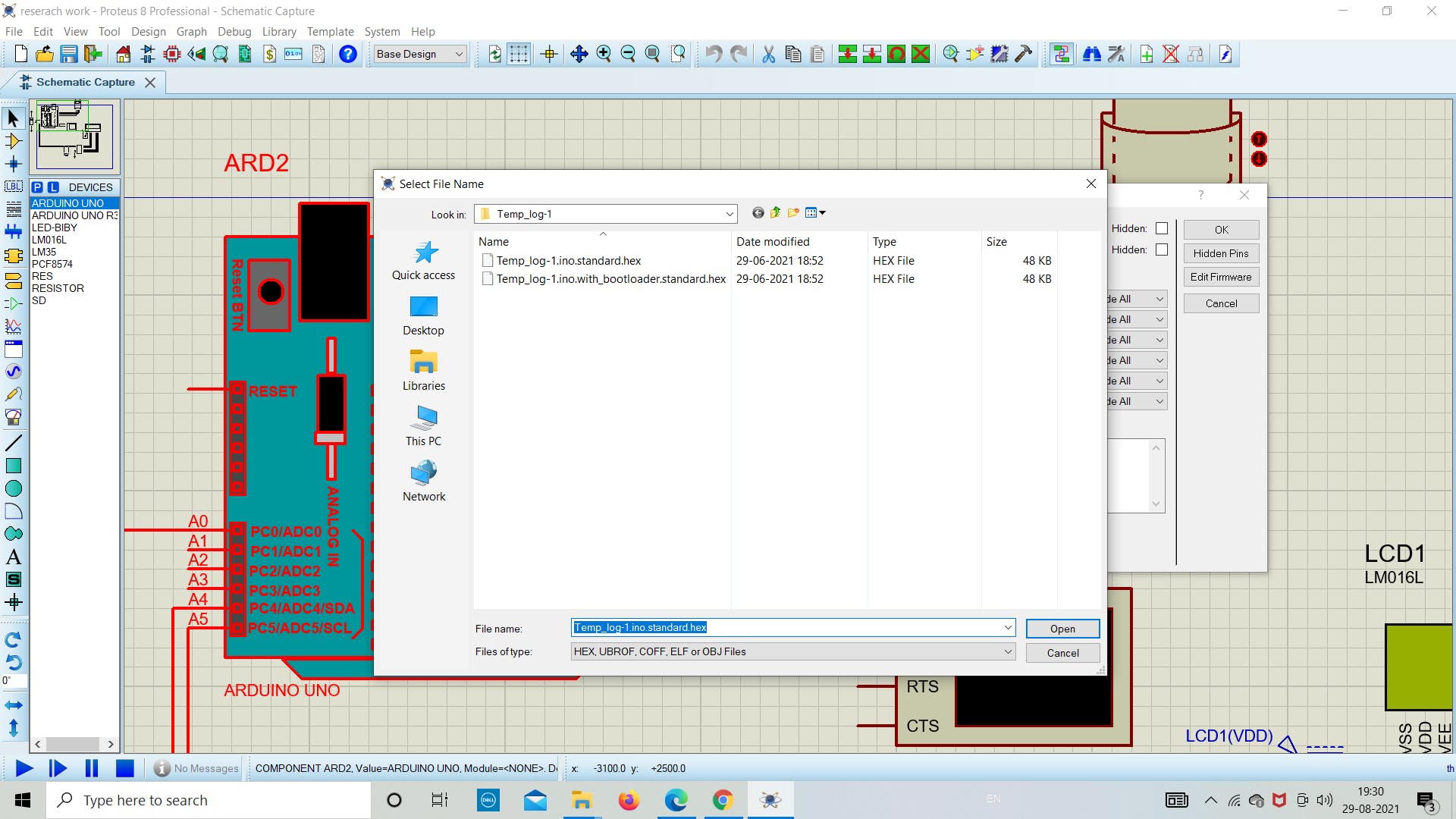Image resolution: width=1456 pixels, height=819 pixels.
Task: Click Quick access in dialog sidebar
Action: coord(423,261)
